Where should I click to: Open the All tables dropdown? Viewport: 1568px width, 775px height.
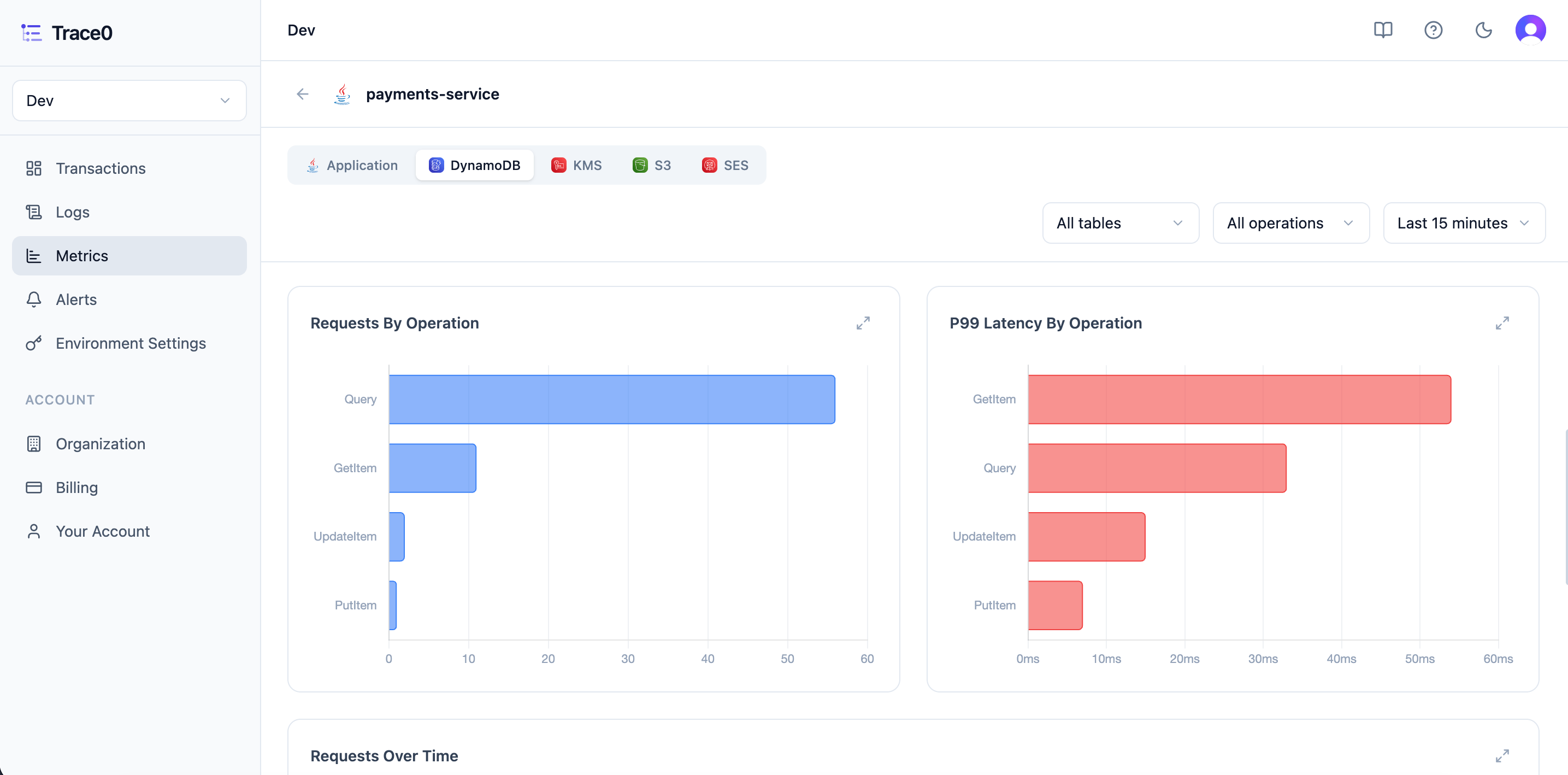point(1120,223)
